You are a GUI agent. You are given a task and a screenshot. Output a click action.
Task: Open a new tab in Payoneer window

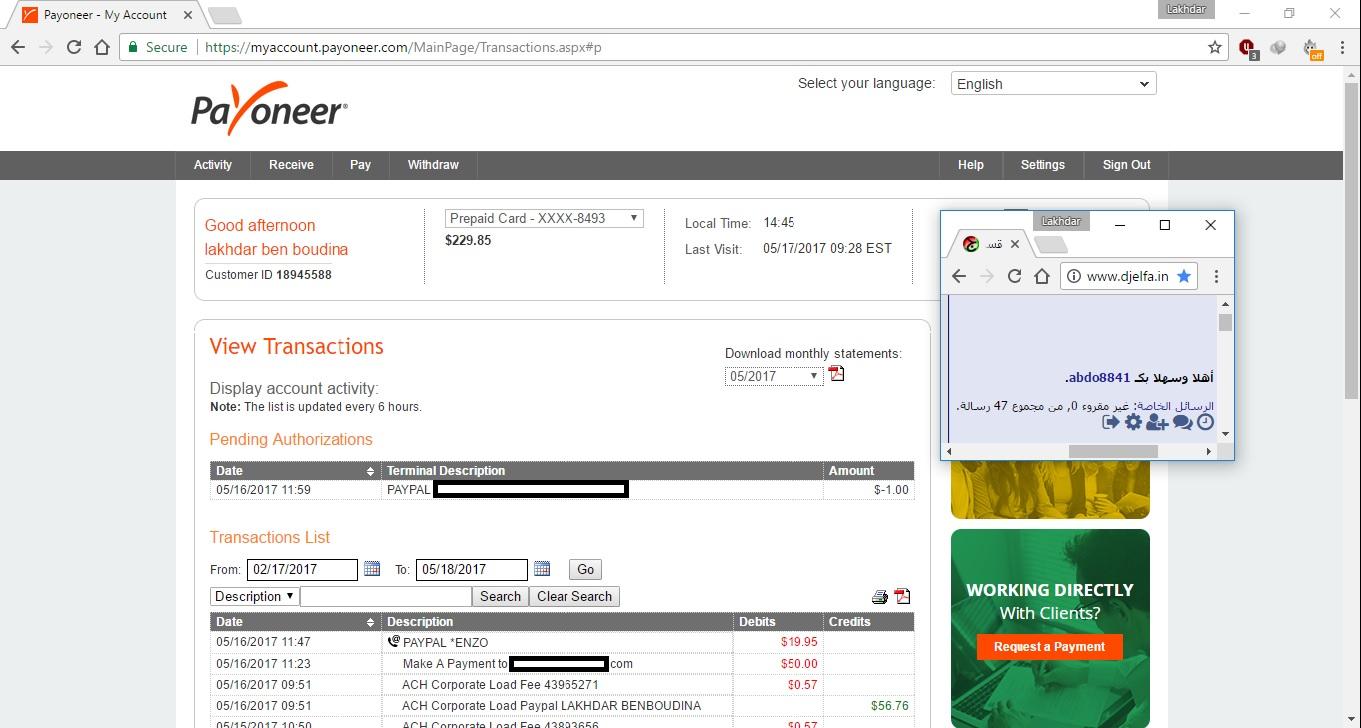tap(224, 15)
